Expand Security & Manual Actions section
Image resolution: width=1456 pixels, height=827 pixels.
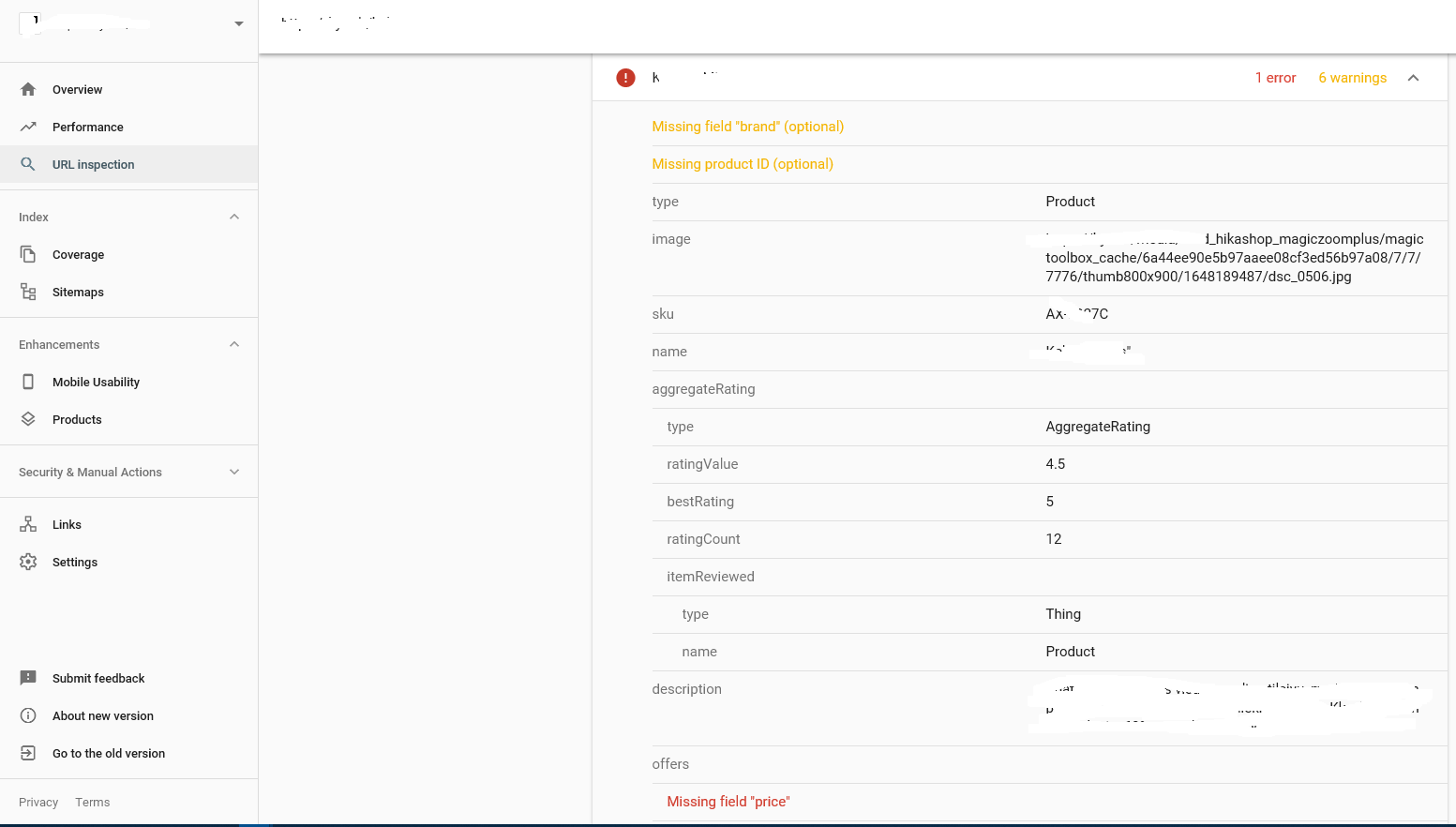click(234, 472)
